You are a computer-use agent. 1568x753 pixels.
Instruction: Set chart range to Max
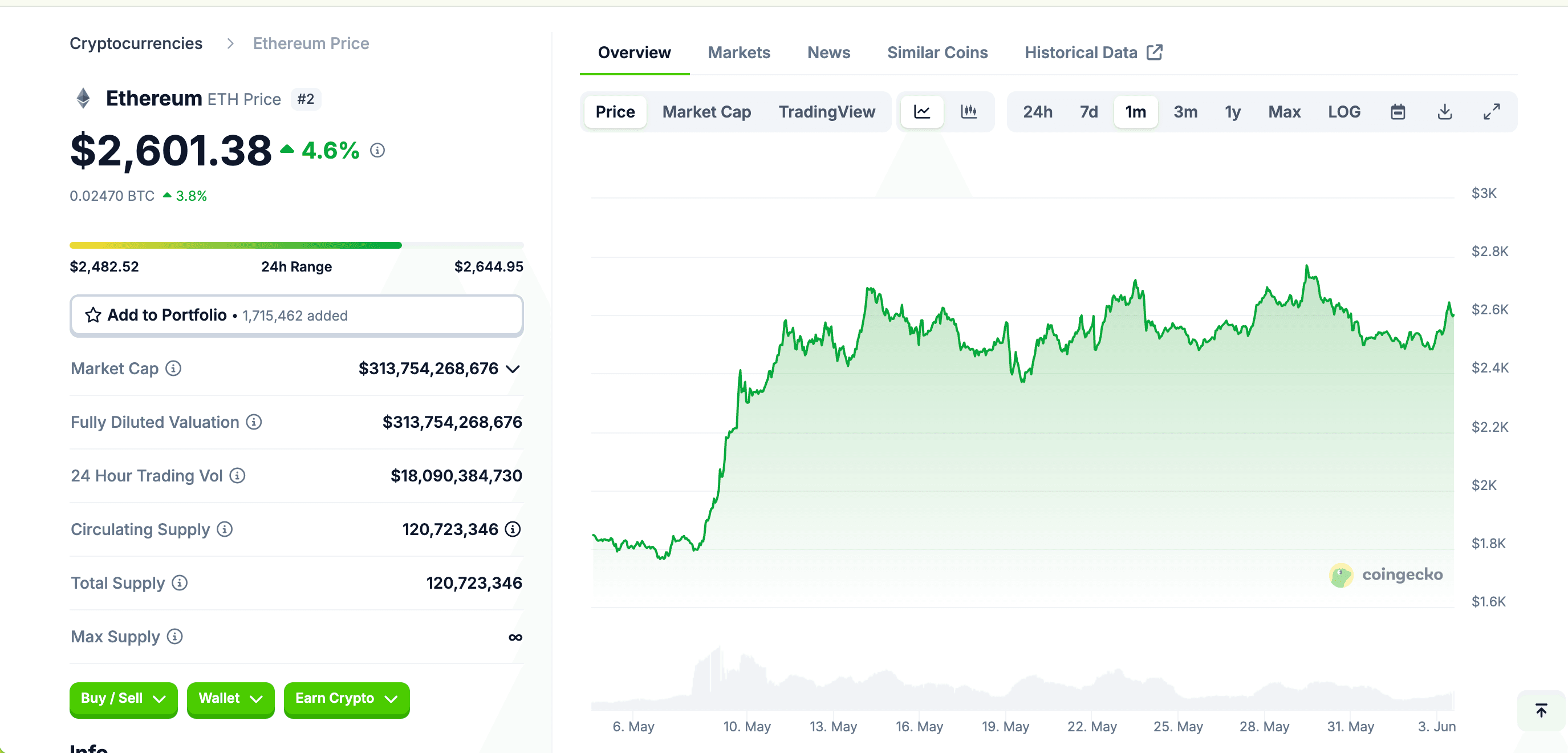click(1285, 111)
